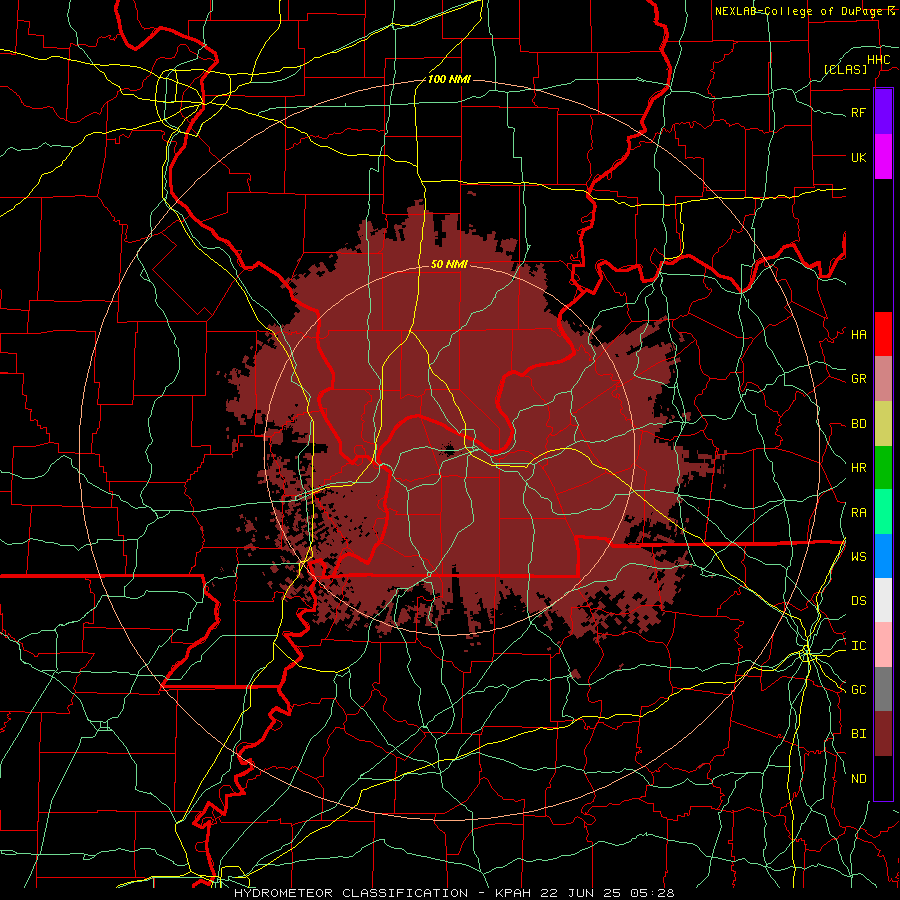Click the dark green HR color swatch
The height and width of the screenshot is (900, 900).
click(883, 468)
